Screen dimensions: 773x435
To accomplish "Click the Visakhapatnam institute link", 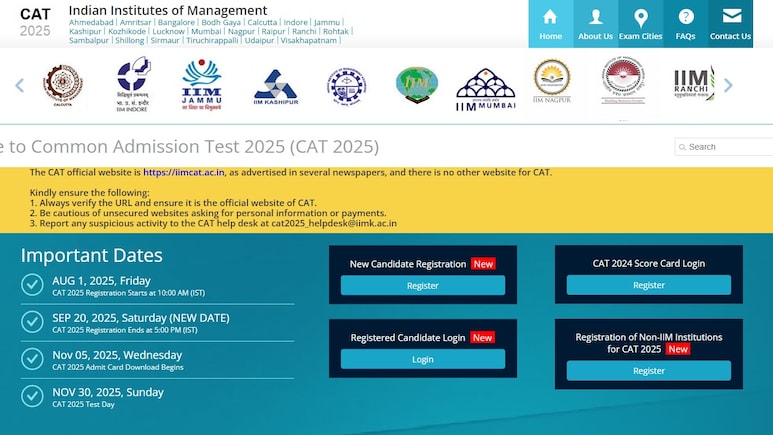I will (x=309, y=40).
